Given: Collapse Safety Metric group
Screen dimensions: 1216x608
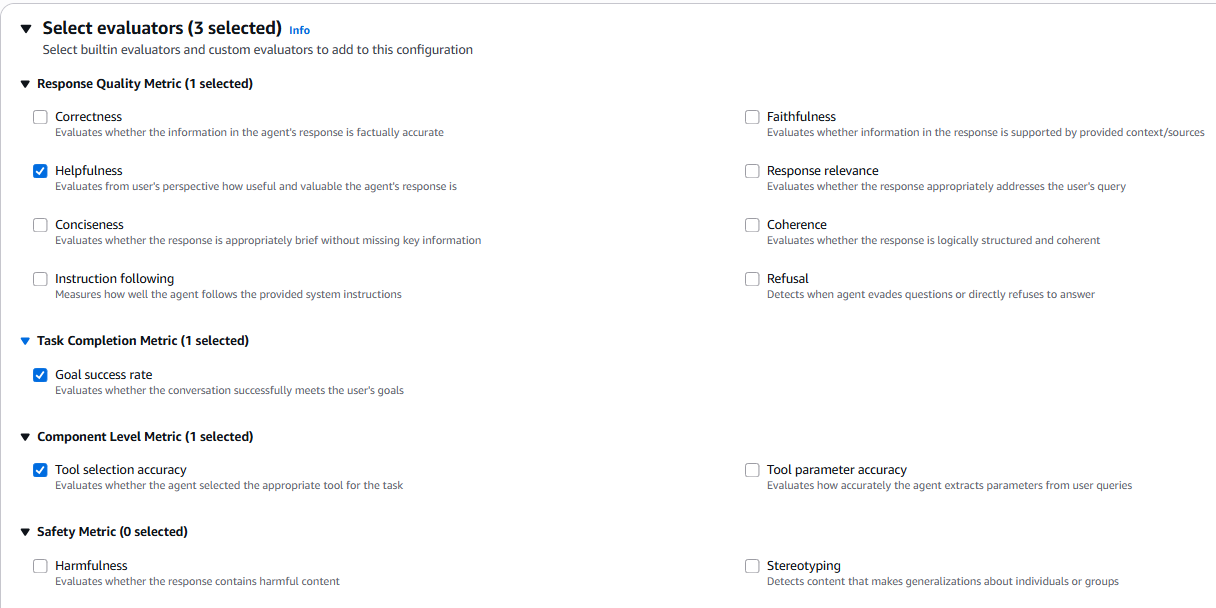Looking at the screenshot, I should pyautogui.click(x=25, y=532).
